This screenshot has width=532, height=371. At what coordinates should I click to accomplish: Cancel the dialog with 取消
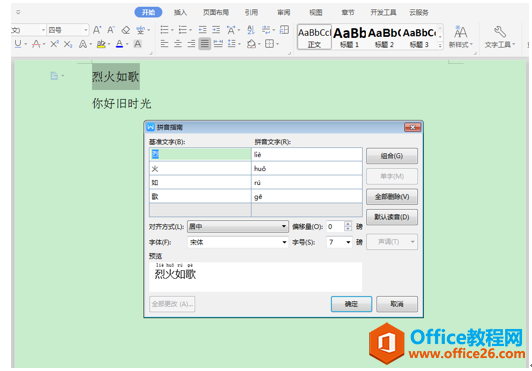397,304
